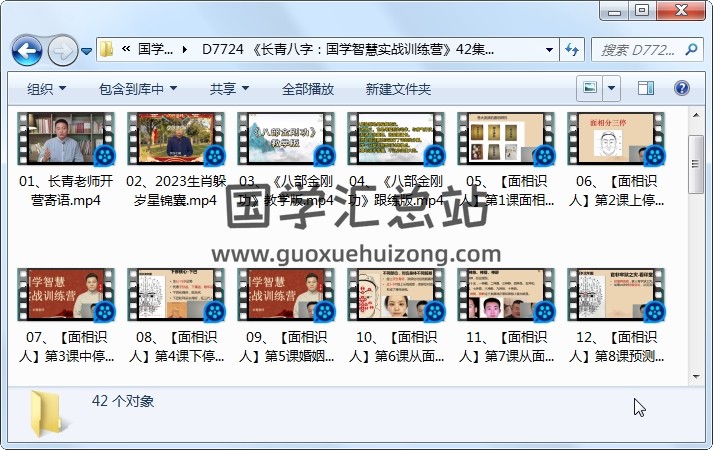Select video 11 面相识人第7课 thumbnail

pyautogui.click(x=506, y=295)
